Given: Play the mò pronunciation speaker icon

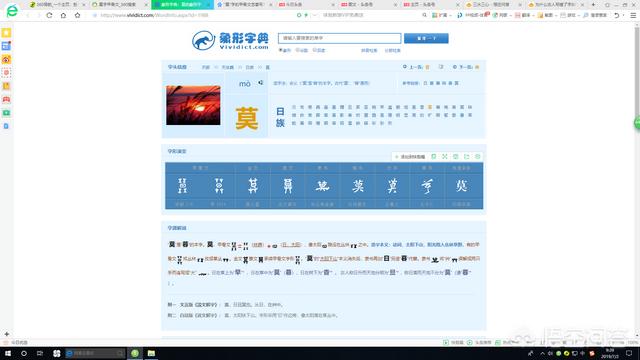Looking at the screenshot, I should point(260,83).
